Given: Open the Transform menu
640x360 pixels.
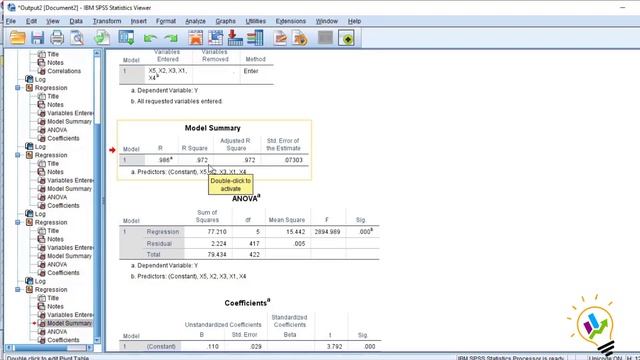Looking at the screenshot, I should click(107, 21).
